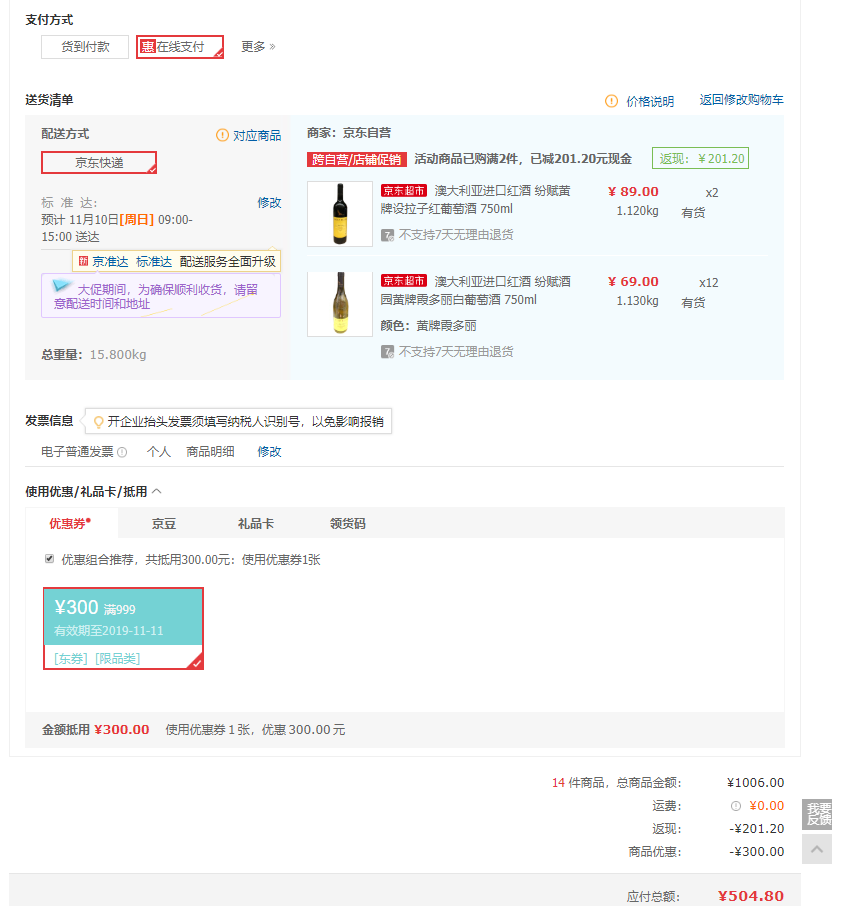Open 纷赋酒园黄牌霞多丽白葡萄酒 product title

click(475, 291)
